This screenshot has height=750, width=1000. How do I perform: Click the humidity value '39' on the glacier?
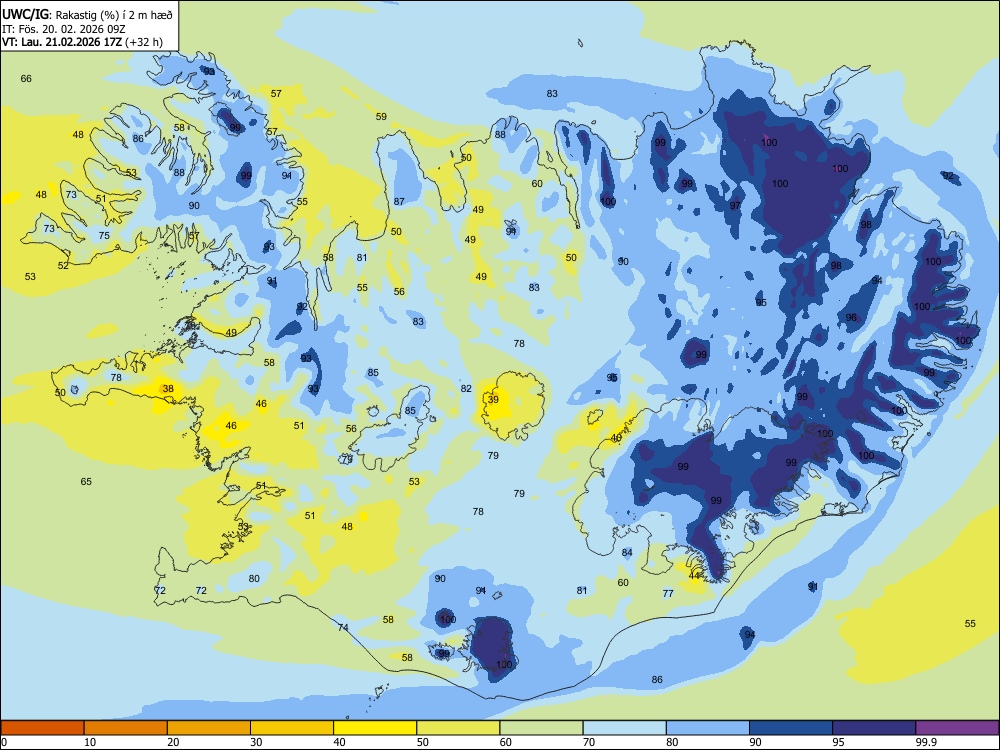coord(493,399)
